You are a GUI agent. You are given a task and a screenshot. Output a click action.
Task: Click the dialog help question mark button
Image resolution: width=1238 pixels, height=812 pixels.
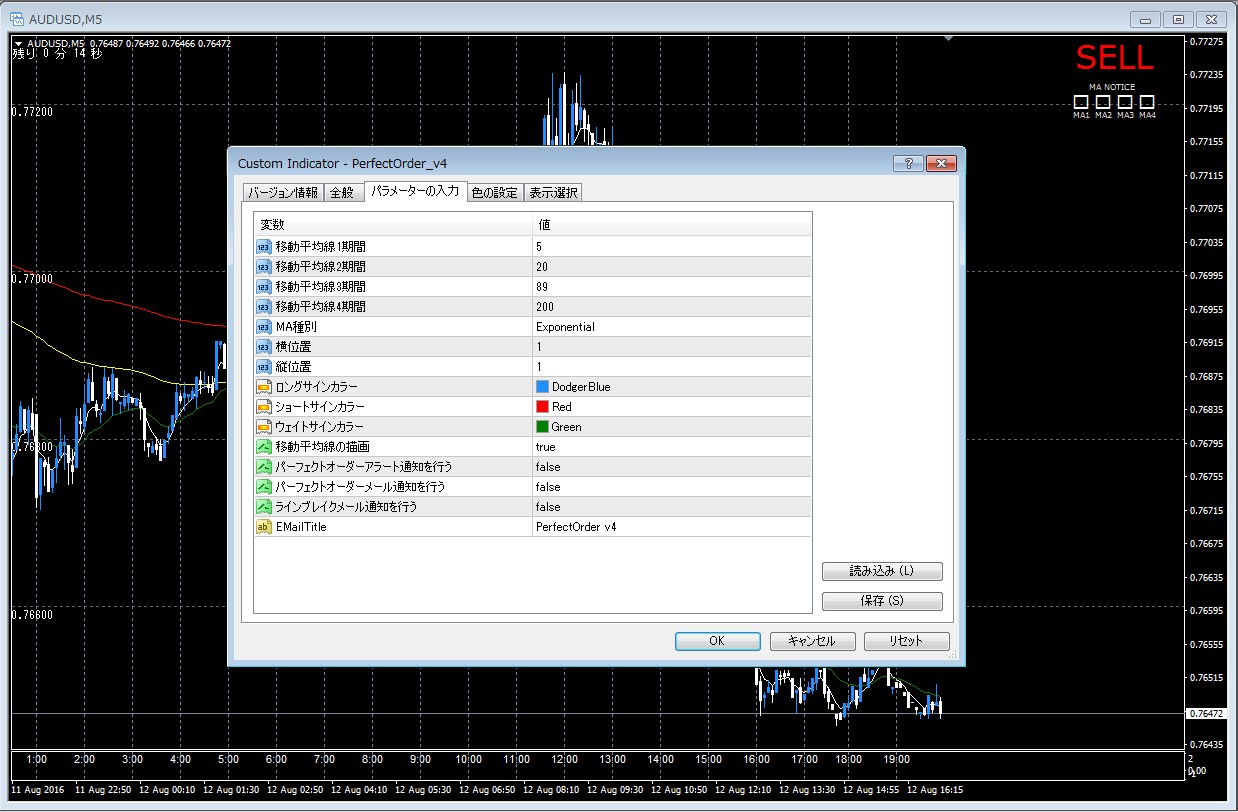click(907, 163)
